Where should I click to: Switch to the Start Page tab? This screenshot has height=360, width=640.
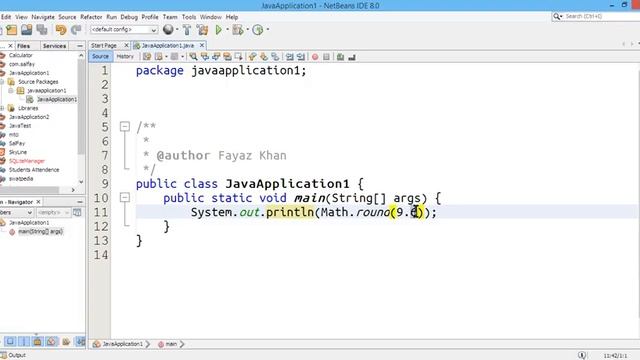(x=104, y=45)
